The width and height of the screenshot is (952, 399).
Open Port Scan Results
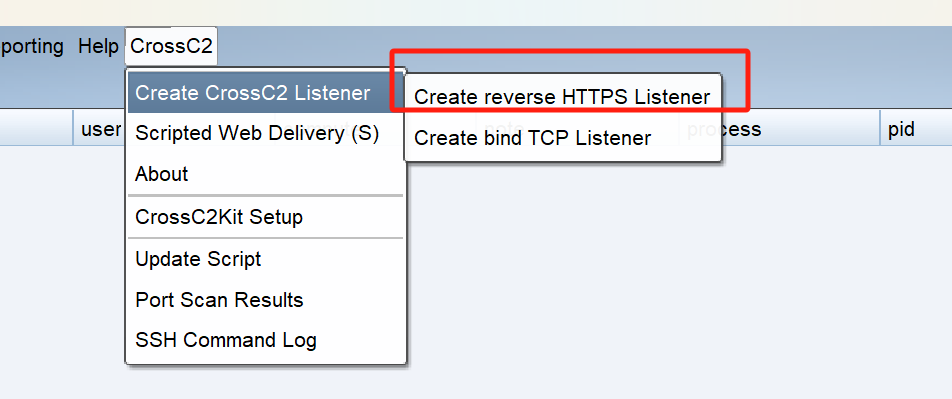tap(265, 300)
